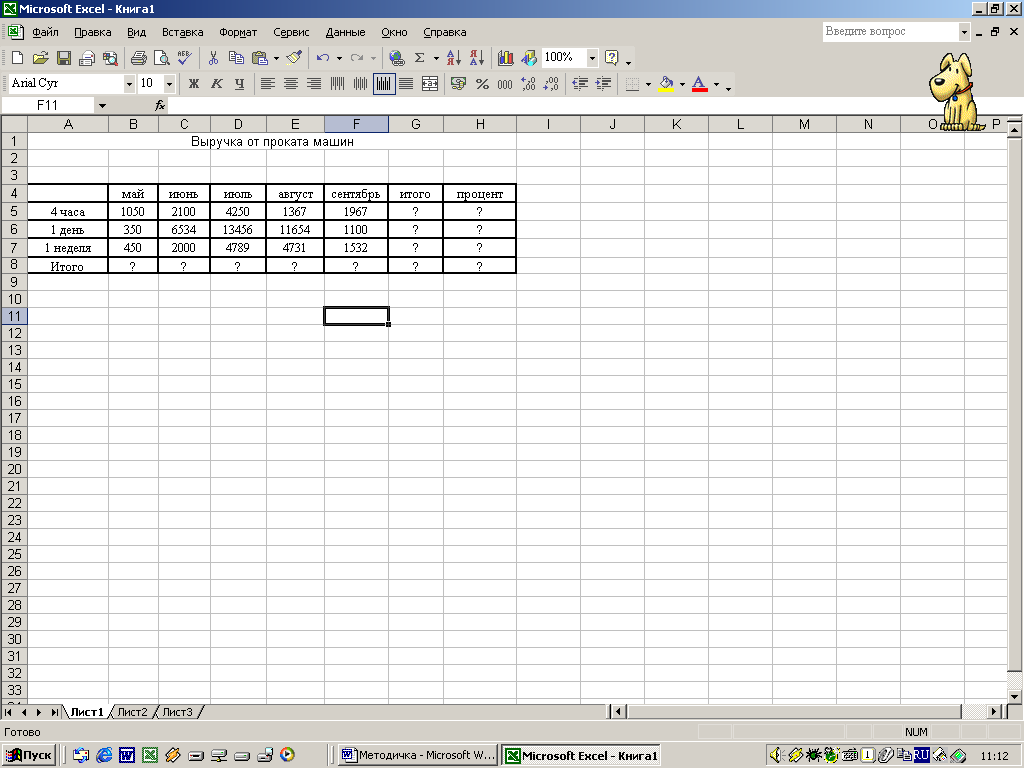1024x768 pixels.
Task: Apply the red Font Color A
Action: (x=699, y=84)
